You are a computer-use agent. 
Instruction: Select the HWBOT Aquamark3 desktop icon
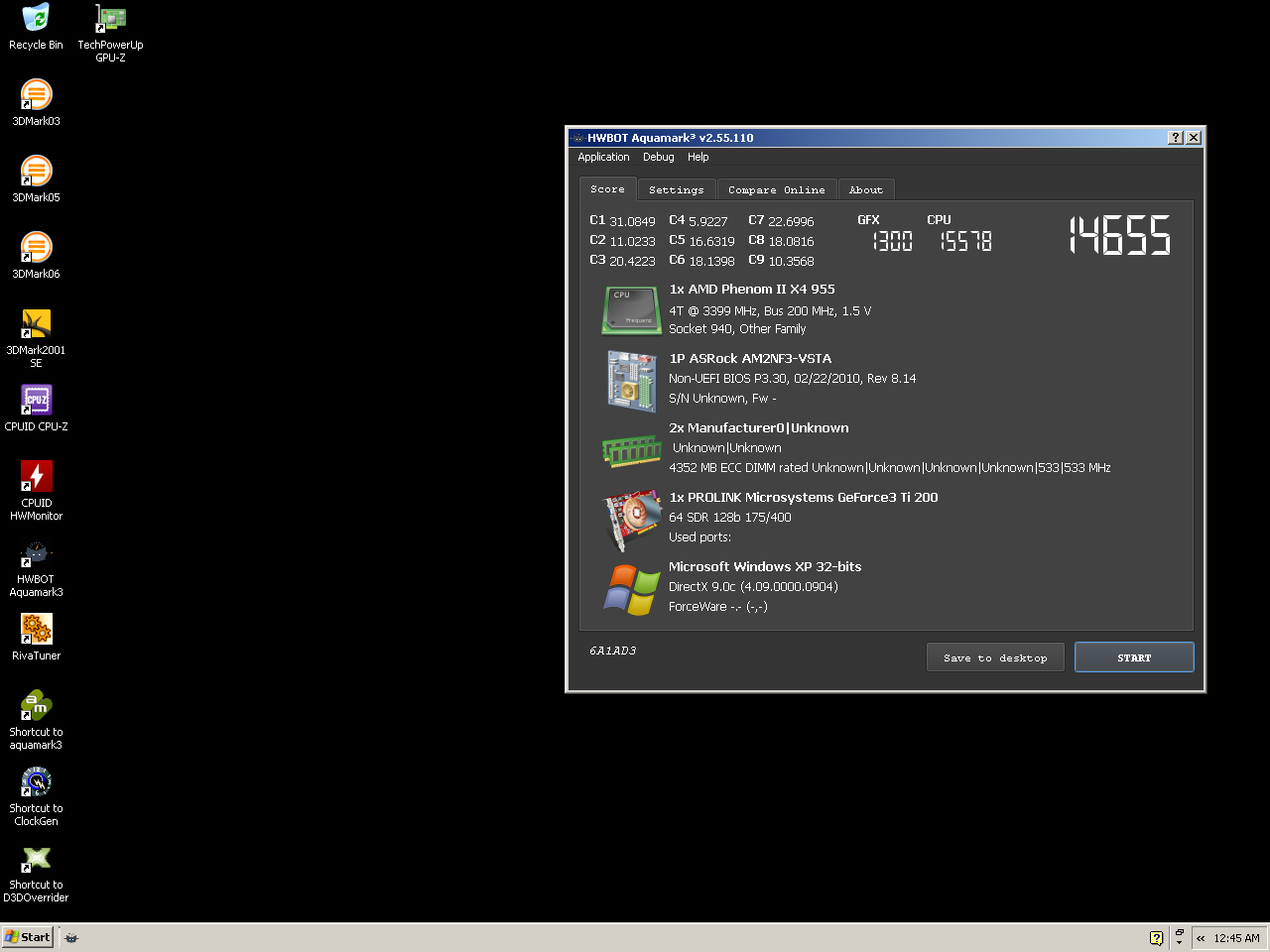(x=36, y=567)
